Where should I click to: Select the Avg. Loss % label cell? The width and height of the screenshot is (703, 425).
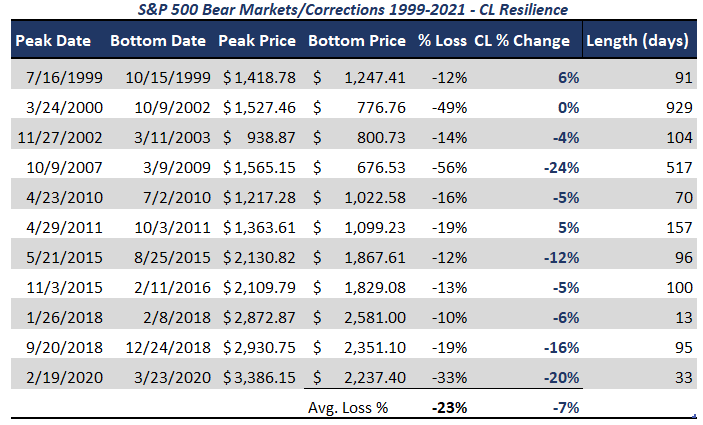348,408
